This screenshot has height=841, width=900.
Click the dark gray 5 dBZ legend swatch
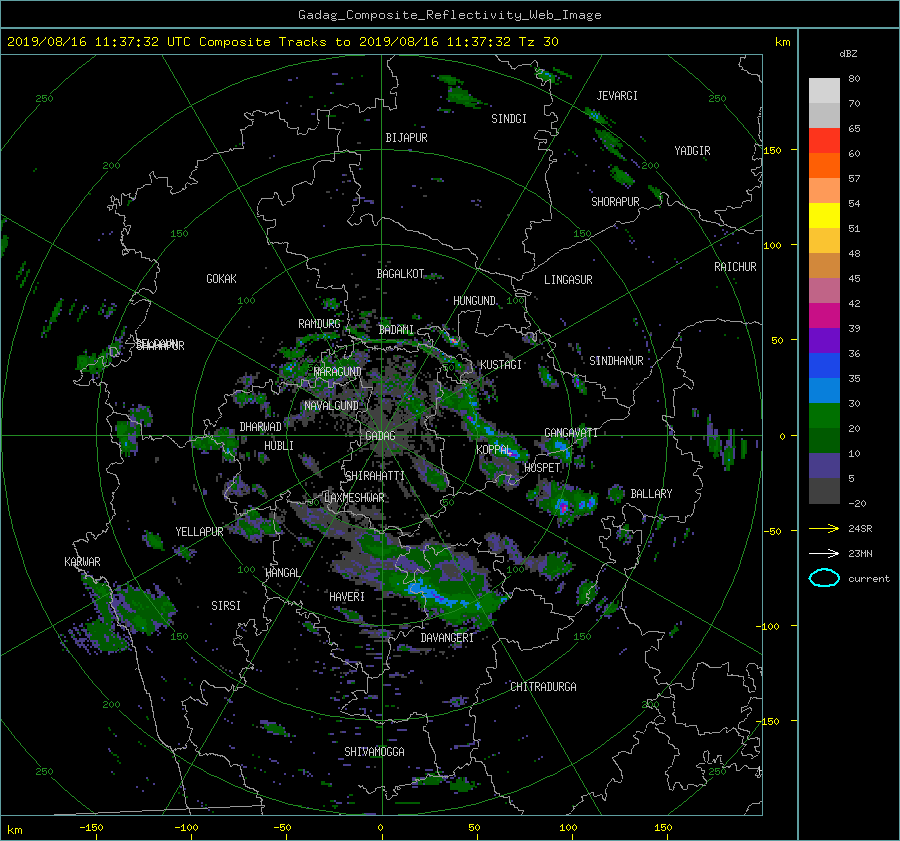click(824, 490)
